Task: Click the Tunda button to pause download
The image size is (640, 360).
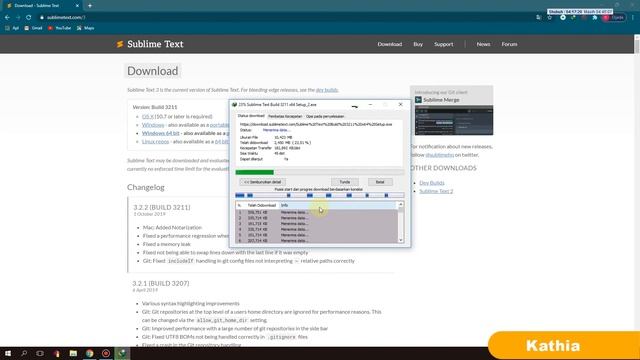Action: 345,182
